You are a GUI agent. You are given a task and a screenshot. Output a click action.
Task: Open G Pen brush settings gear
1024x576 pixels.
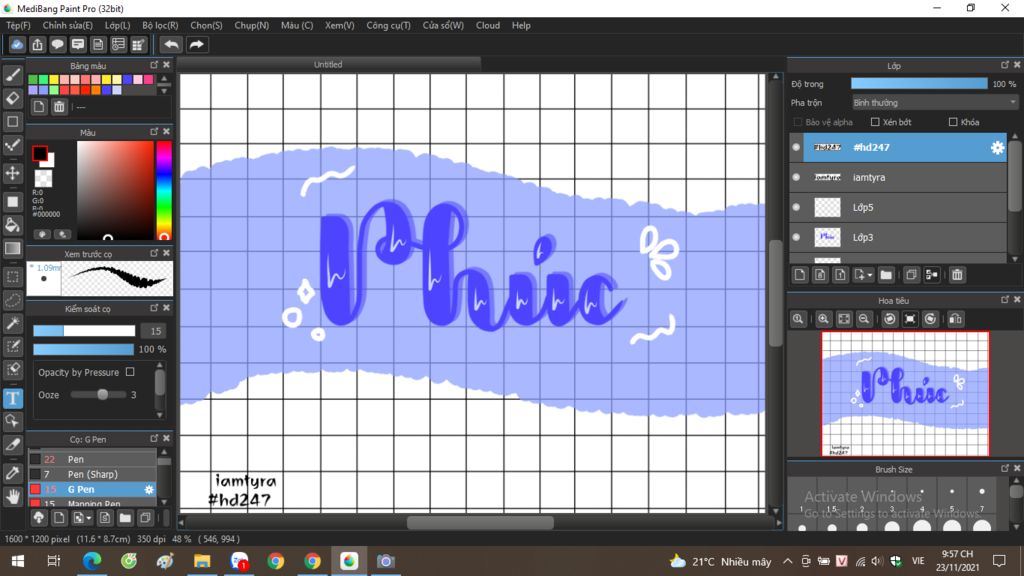(149, 489)
